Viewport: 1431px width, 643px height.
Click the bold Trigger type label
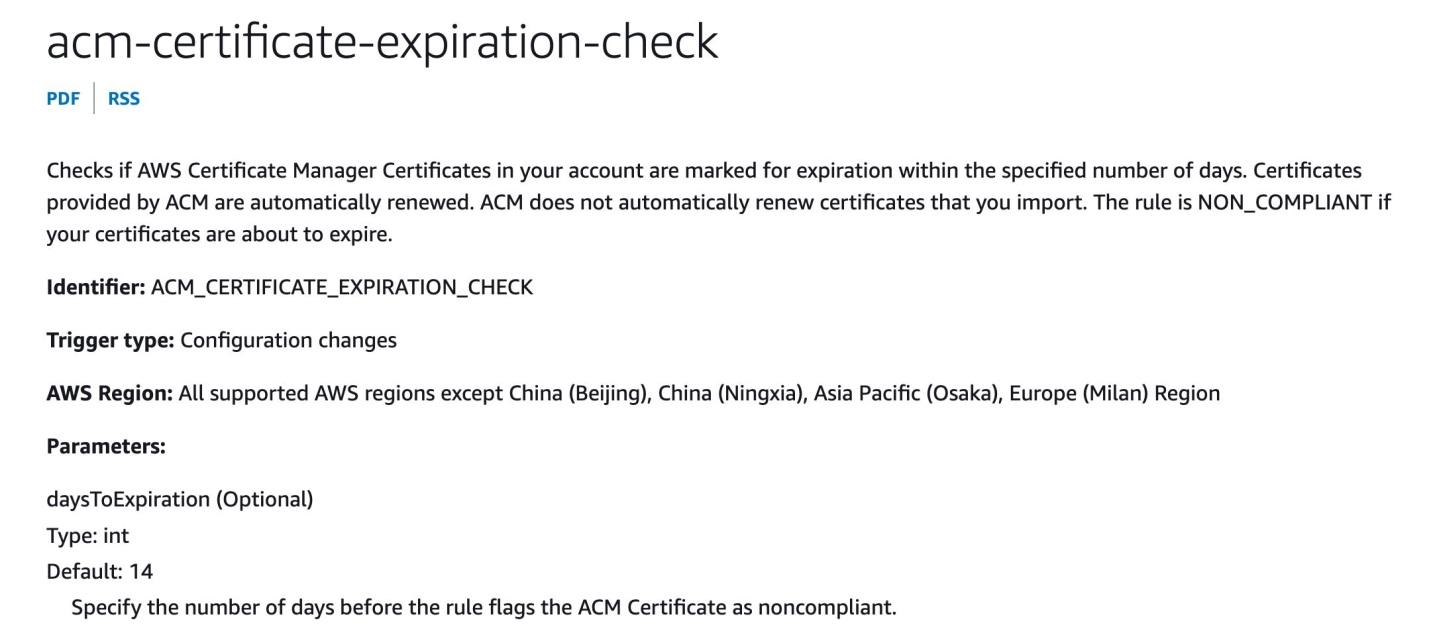(x=111, y=340)
